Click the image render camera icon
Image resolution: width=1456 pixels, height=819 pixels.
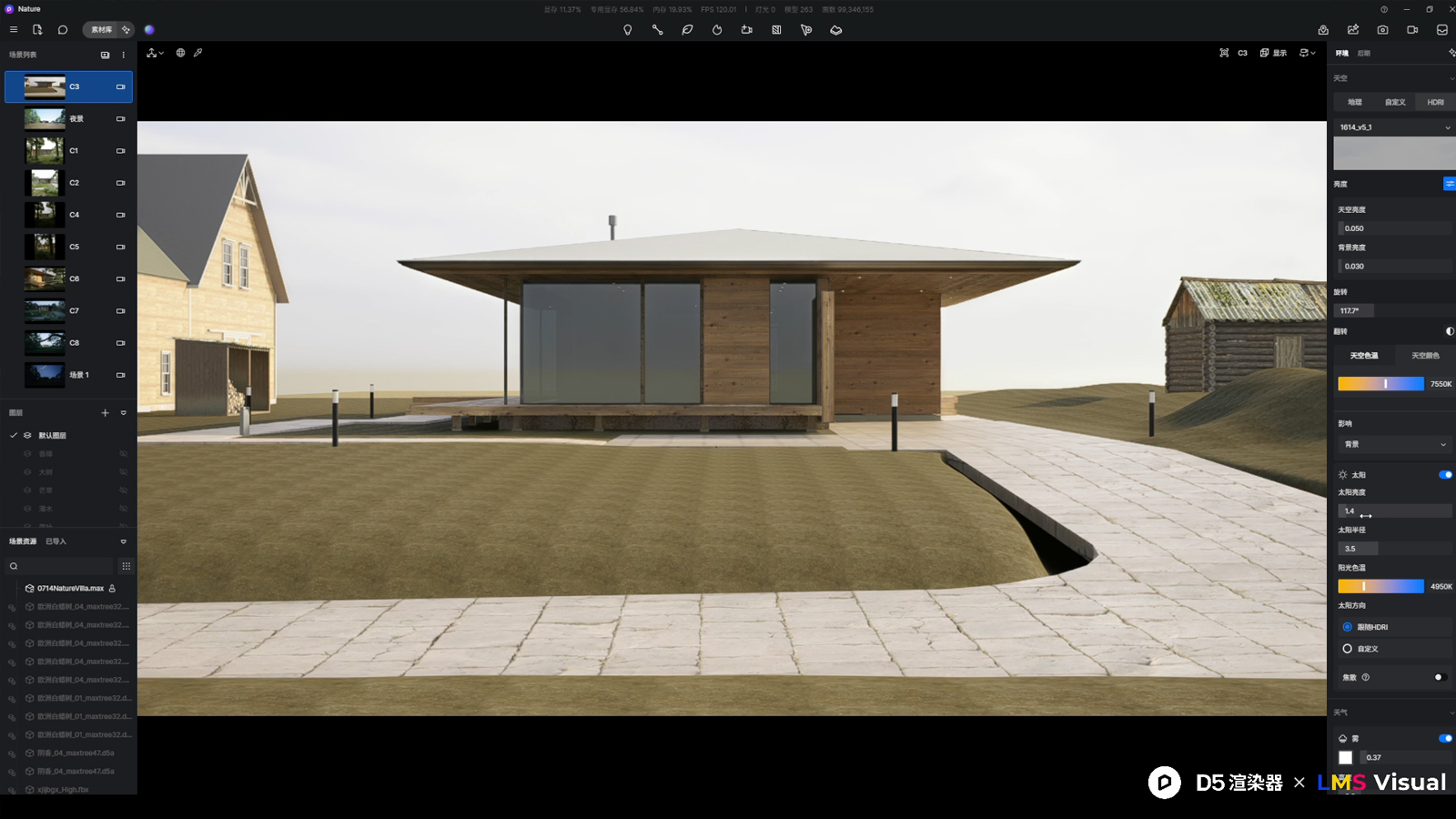pos(1382,30)
